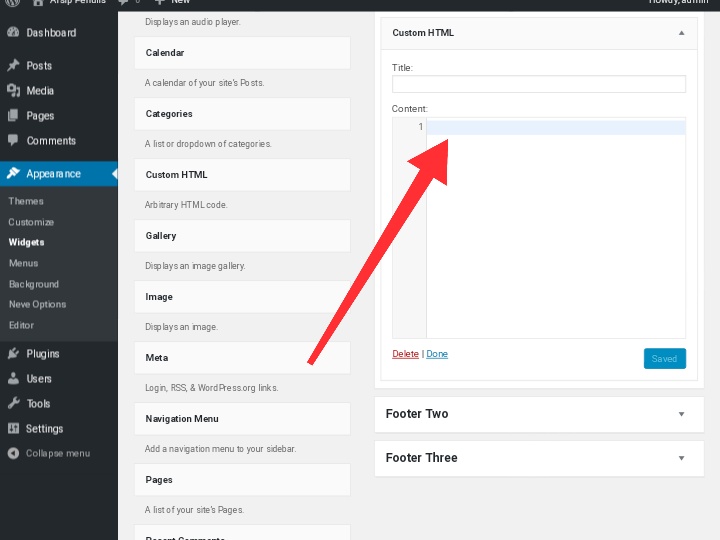The height and width of the screenshot is (540, 720).
Task: Click the Collapse menu arrow icon
Action: click(x=13, y=453)
